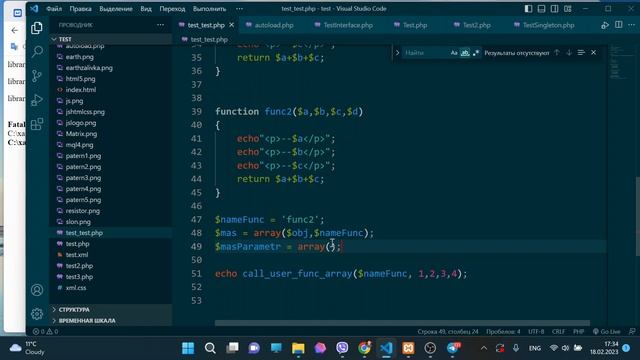
Task: Switch to the autoload.php tab
Action: pos(273,25)
